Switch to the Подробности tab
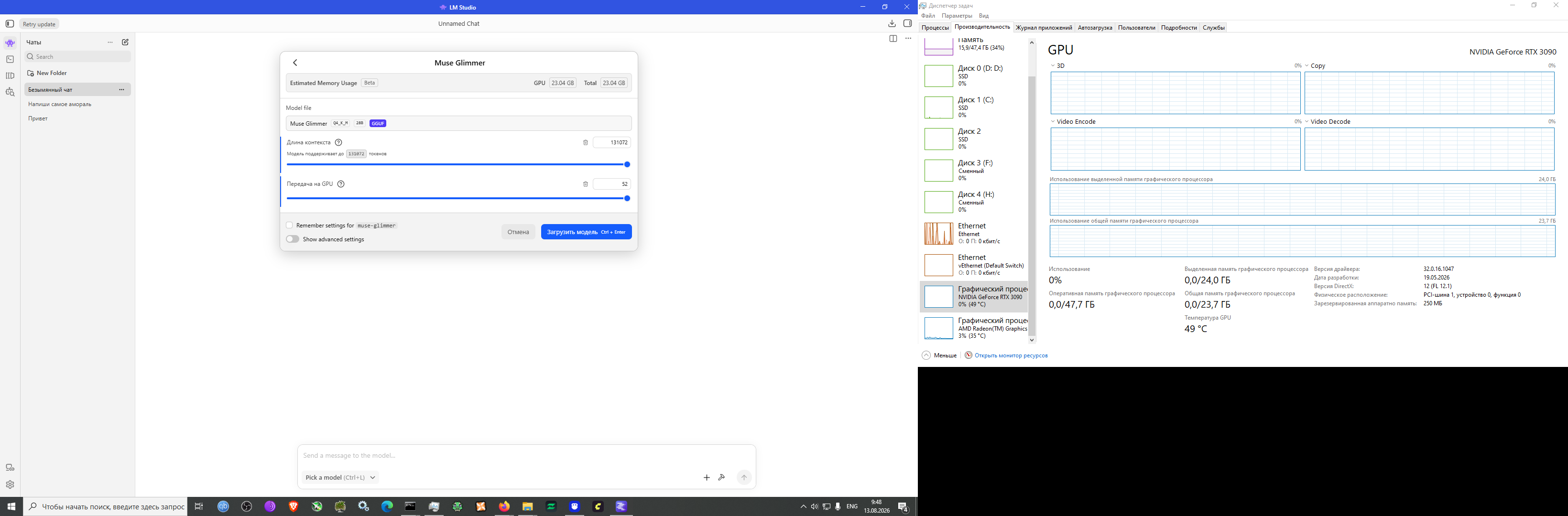1568x516 pixels. (x=1179, y=27)
